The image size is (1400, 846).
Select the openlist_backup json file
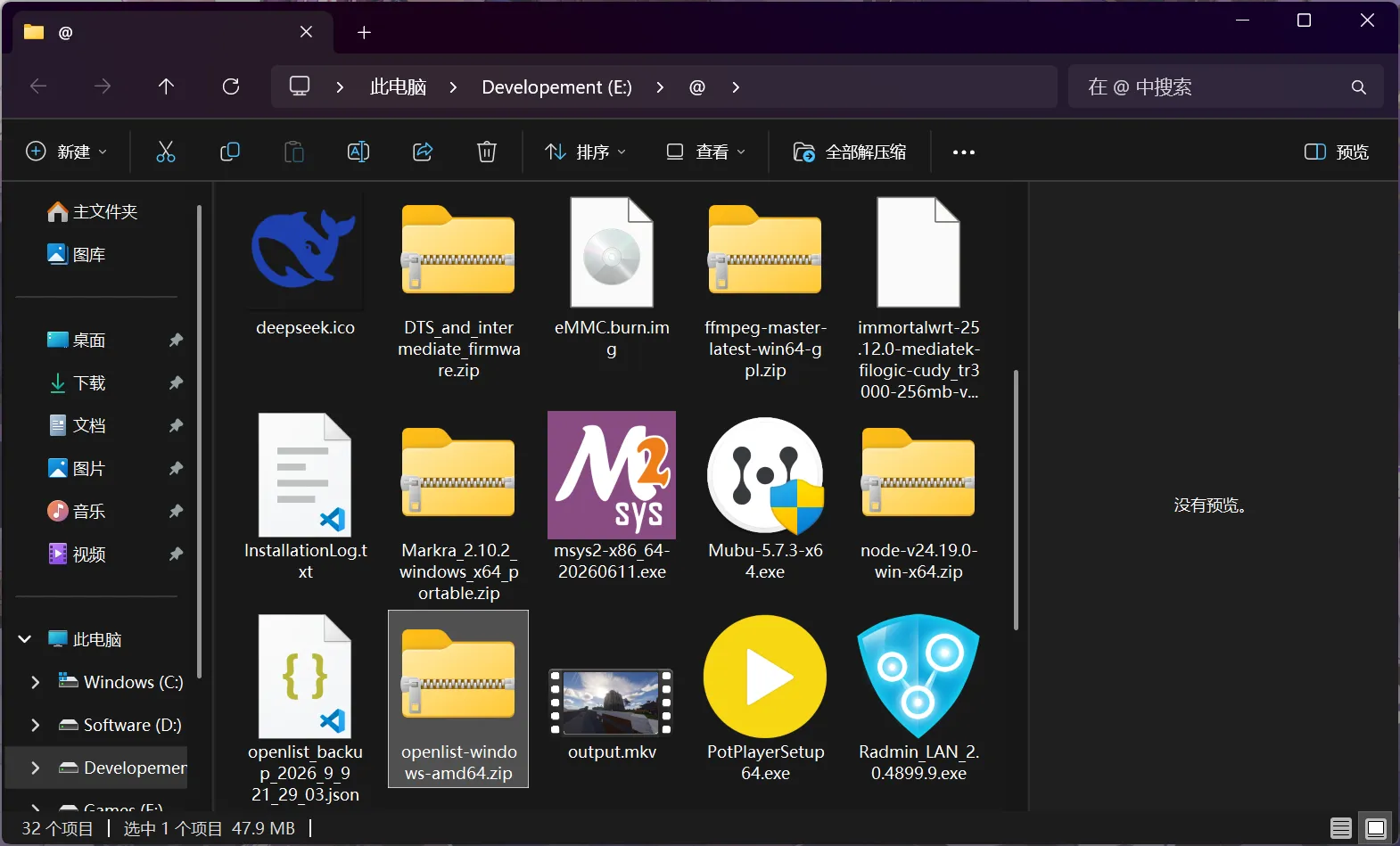tap(305, 710)
